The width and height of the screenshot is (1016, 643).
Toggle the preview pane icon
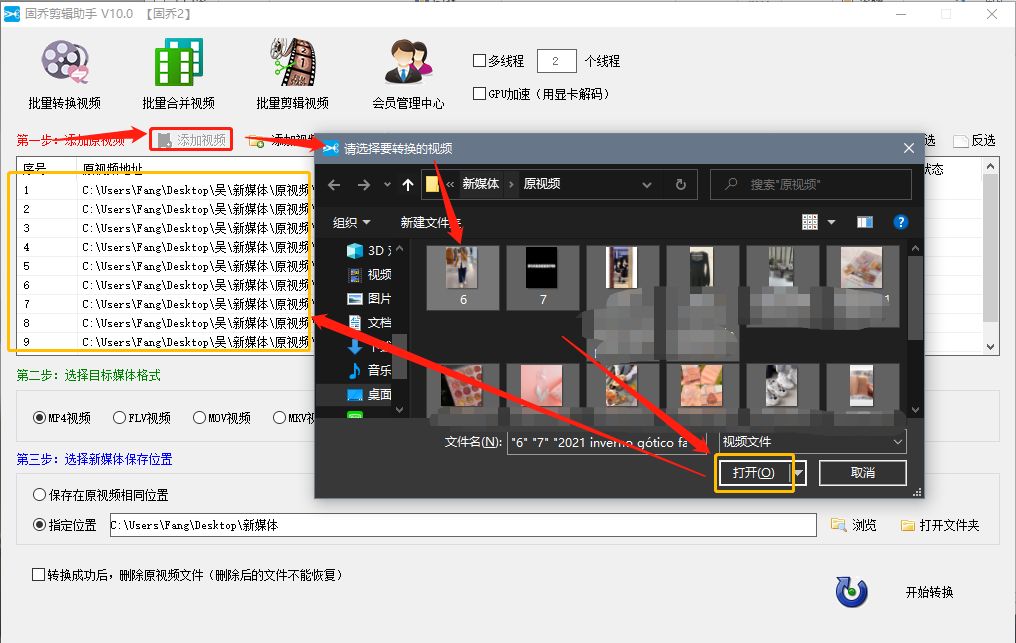[865, 222]
